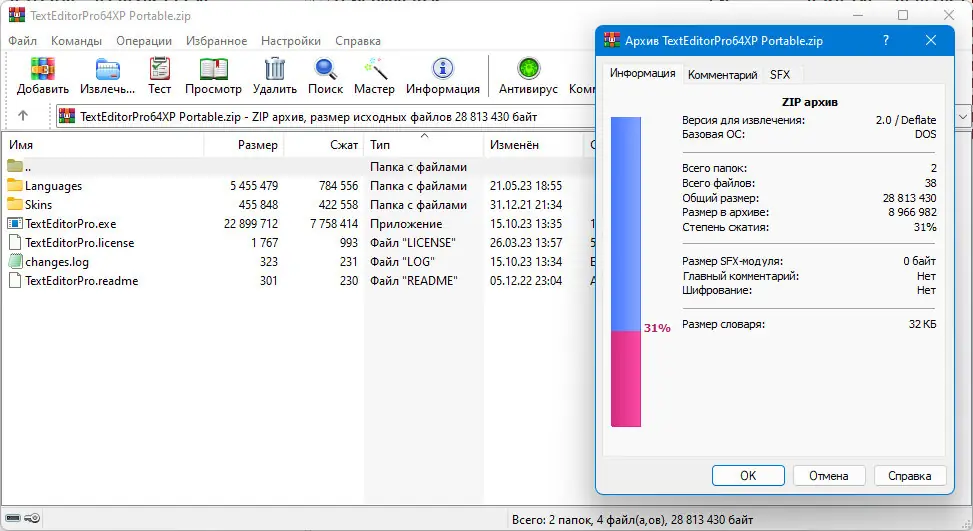This screenshot has width=973, height=531.
Task: Click the Общий размер value 28 813 430
Action: 910,198
